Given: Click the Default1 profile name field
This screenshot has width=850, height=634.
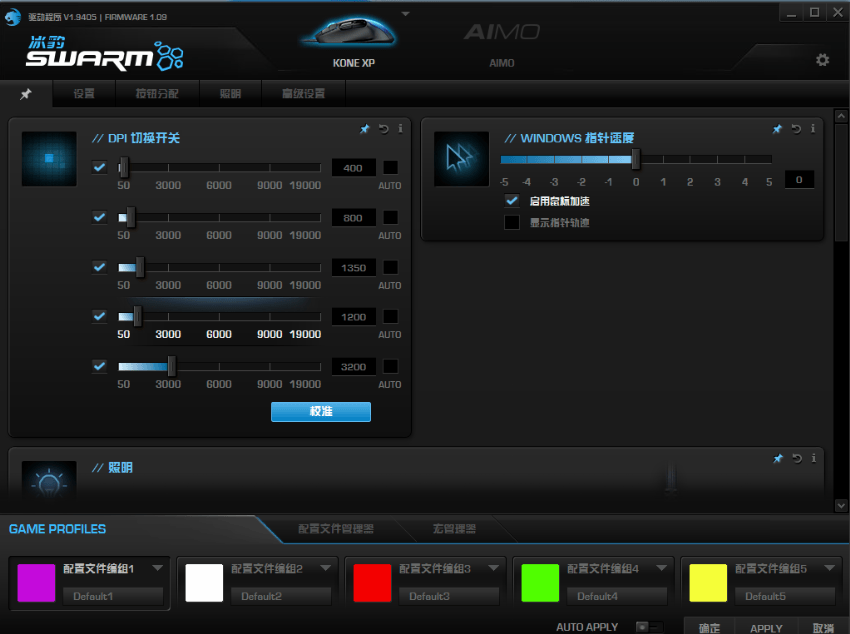Looking at the screenshot, I should point(113,596).
